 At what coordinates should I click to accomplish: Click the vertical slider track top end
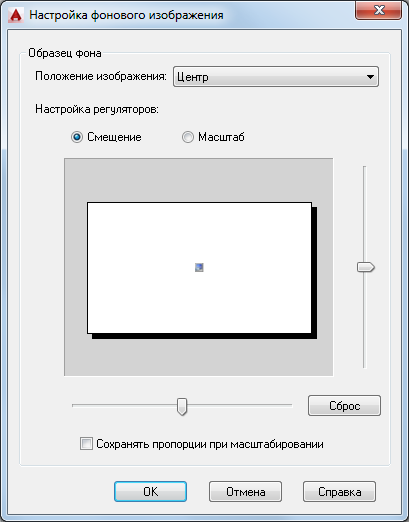tap(364, 169)
